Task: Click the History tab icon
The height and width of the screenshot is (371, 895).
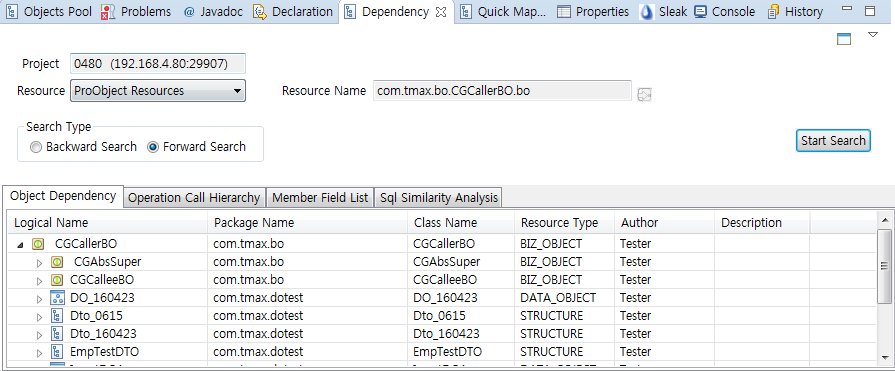Action: pyautogui.click(x=773, y=12)
